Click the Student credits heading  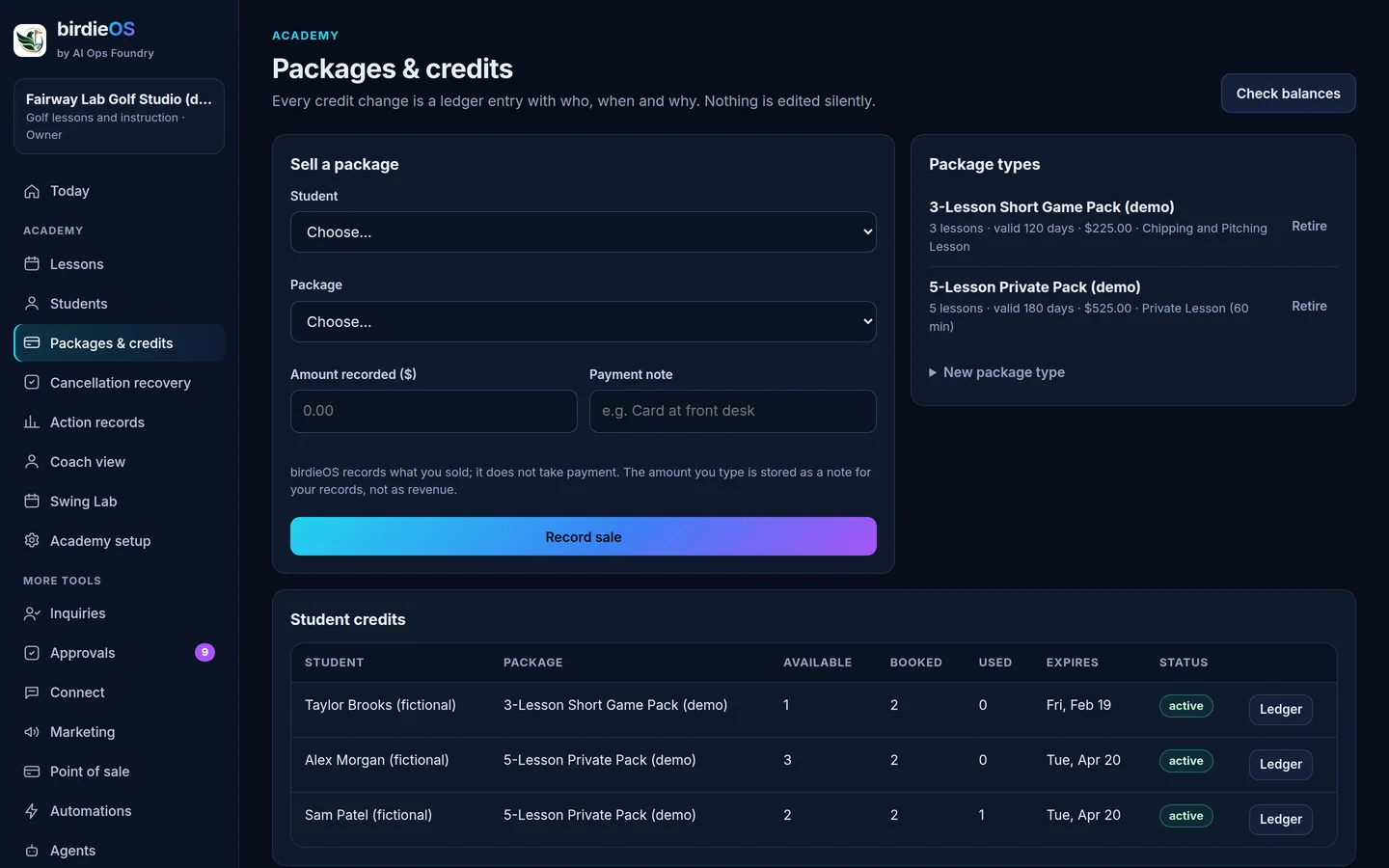[348, 619]
